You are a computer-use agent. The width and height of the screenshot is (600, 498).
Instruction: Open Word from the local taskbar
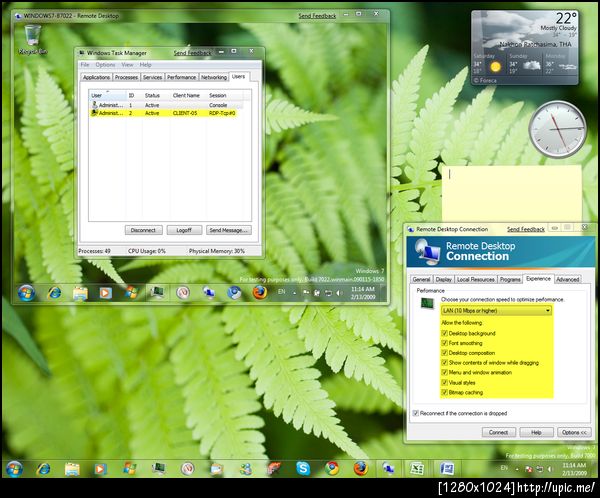tap(446, 469)
